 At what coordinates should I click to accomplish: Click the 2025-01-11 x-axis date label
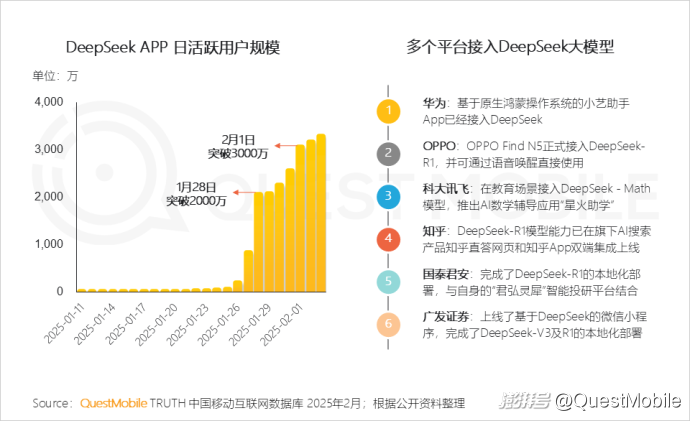(63, 323)
